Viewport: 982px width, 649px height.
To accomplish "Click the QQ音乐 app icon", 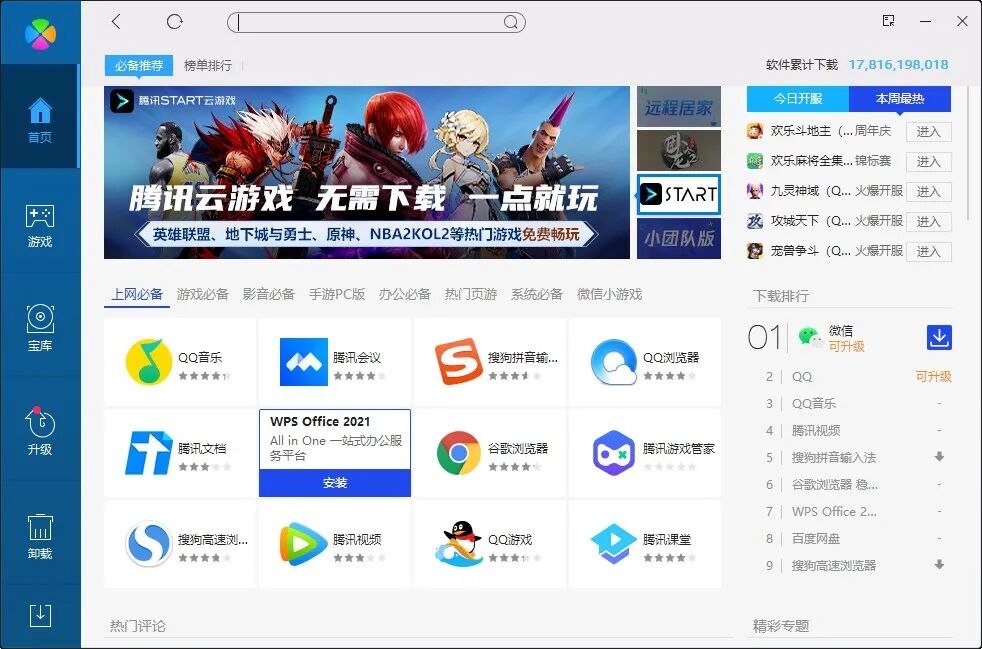I will pos(148,362).
